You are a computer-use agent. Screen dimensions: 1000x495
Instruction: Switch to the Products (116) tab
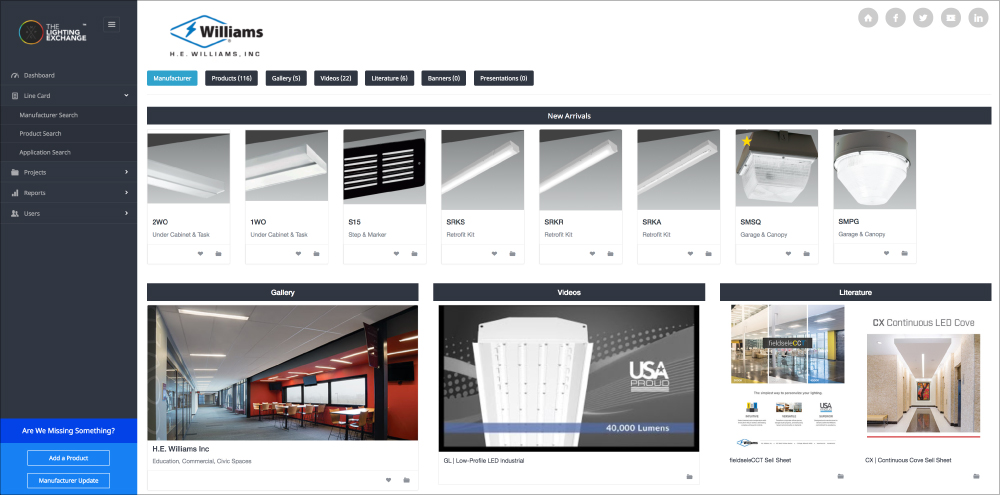tap(232, 78)
